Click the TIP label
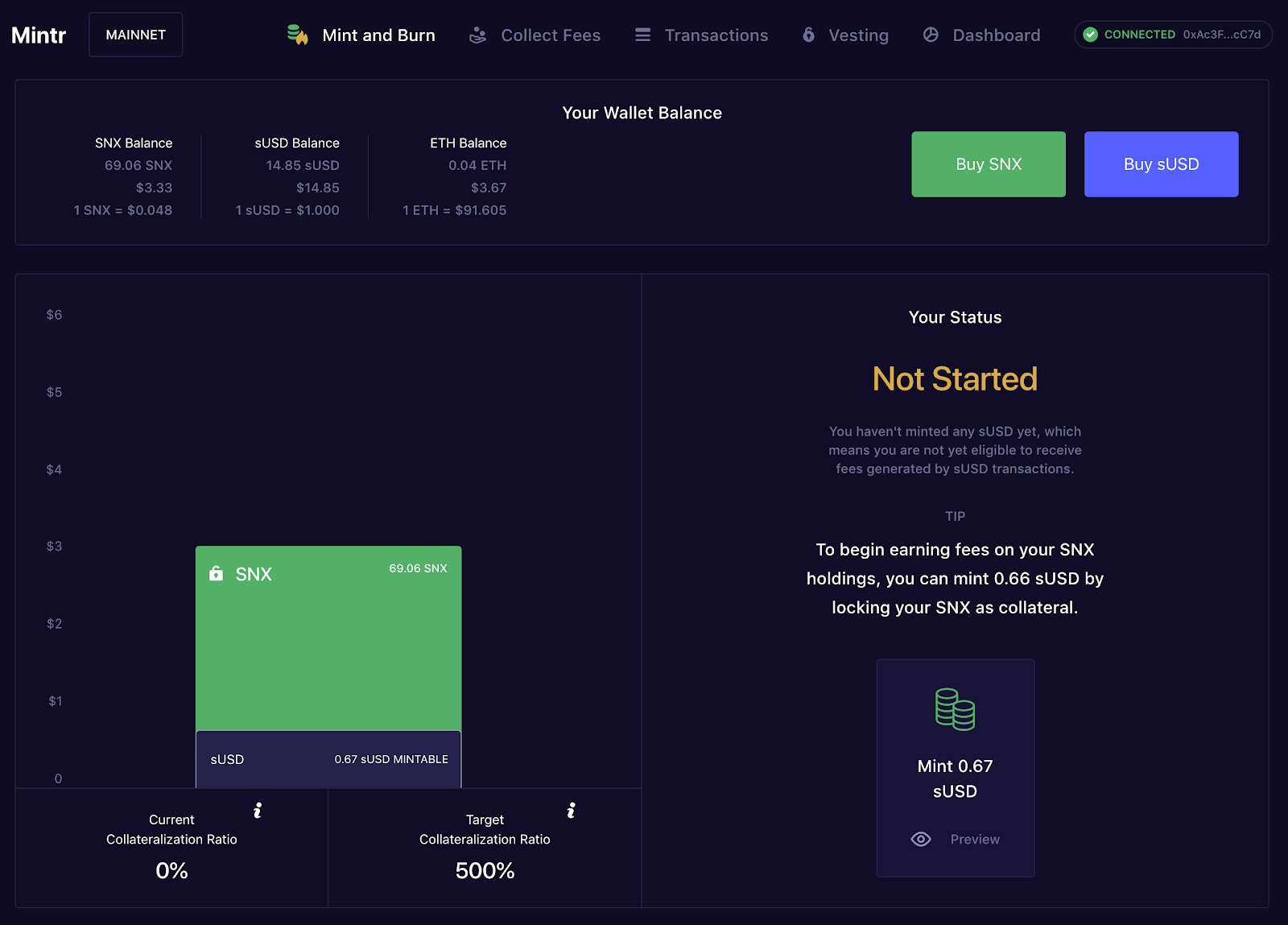 coord(955,516)
